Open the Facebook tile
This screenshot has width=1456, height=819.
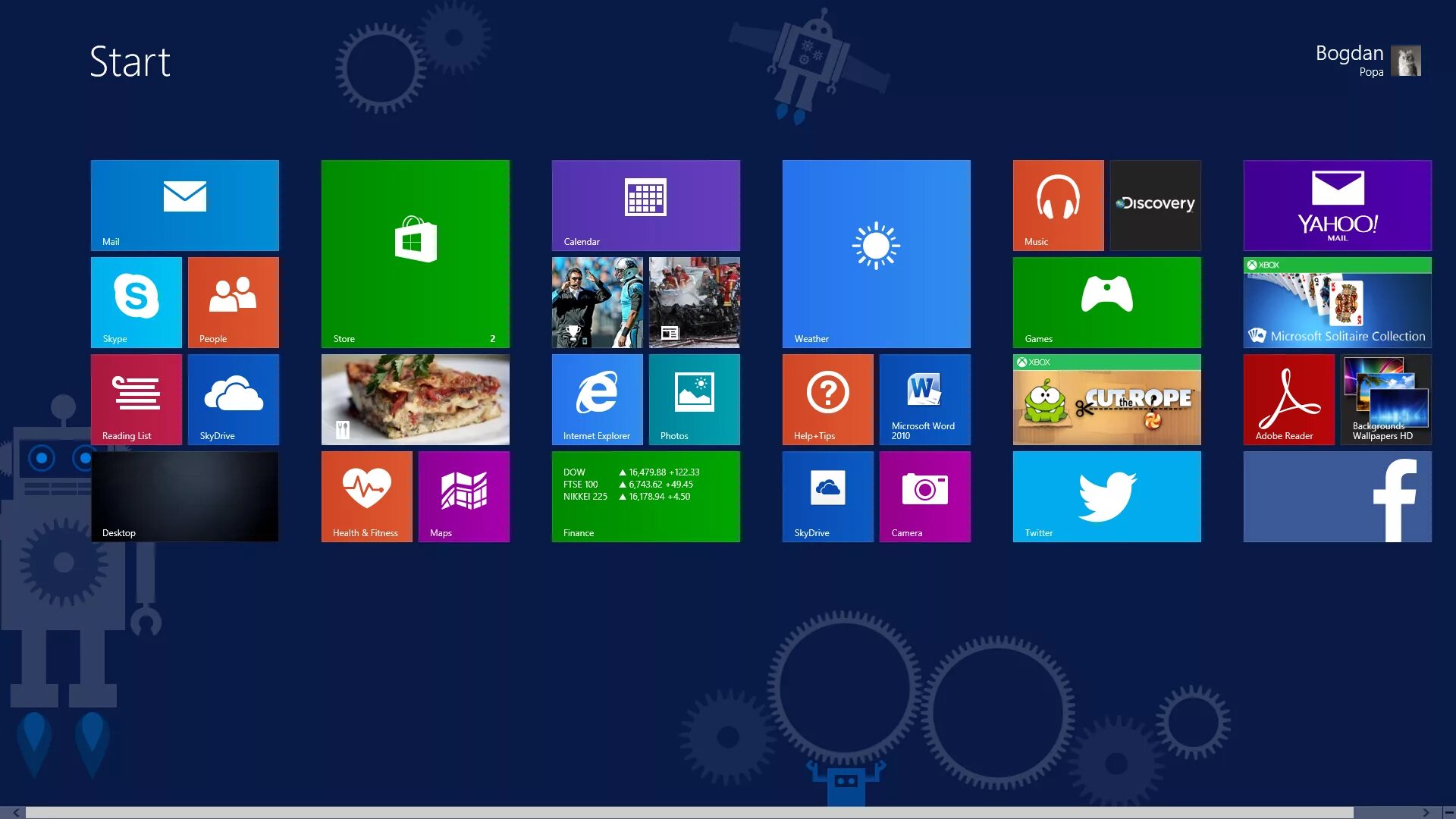1337,496
